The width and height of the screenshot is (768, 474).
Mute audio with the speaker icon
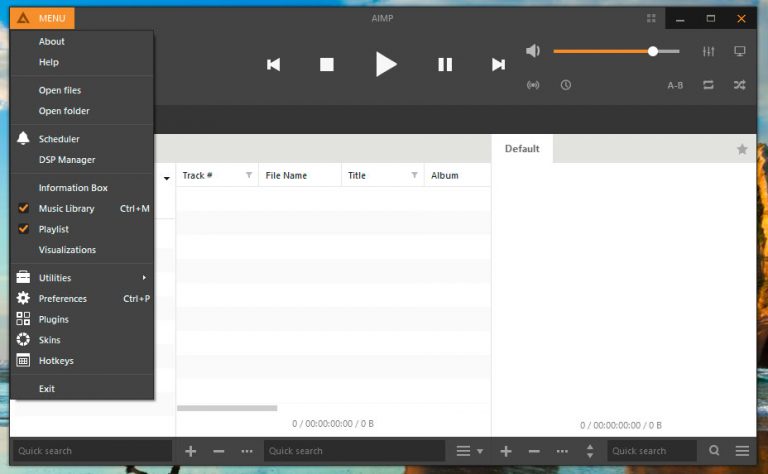533,51
